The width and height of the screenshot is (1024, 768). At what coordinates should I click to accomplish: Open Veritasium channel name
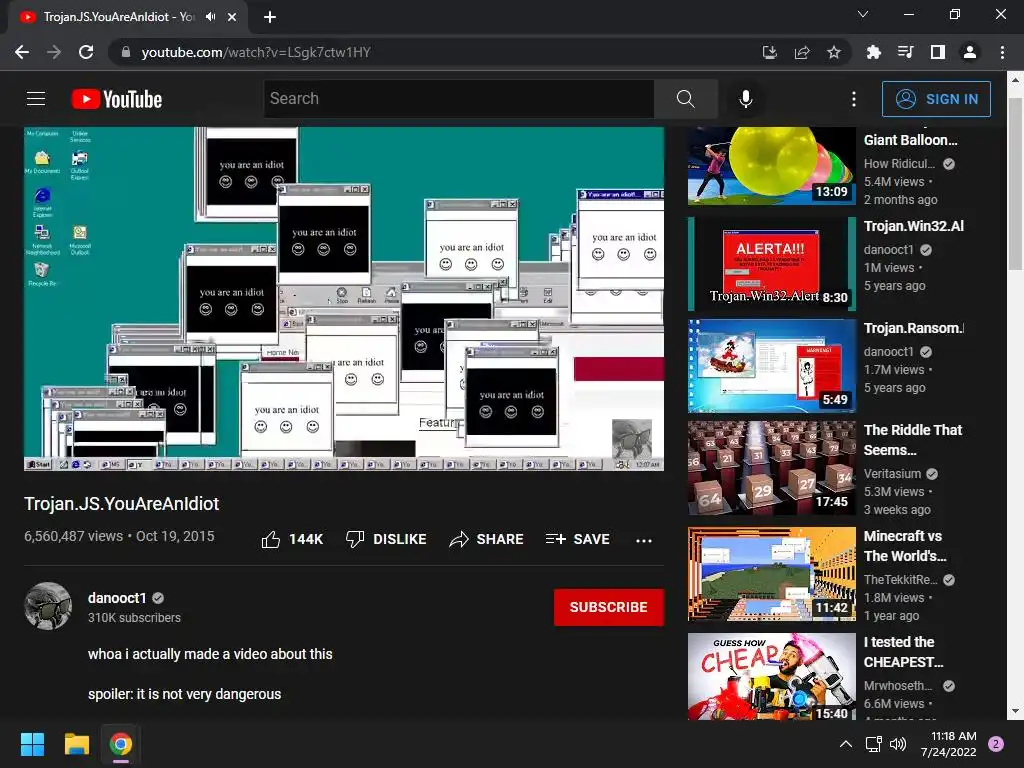pos(892,473)
